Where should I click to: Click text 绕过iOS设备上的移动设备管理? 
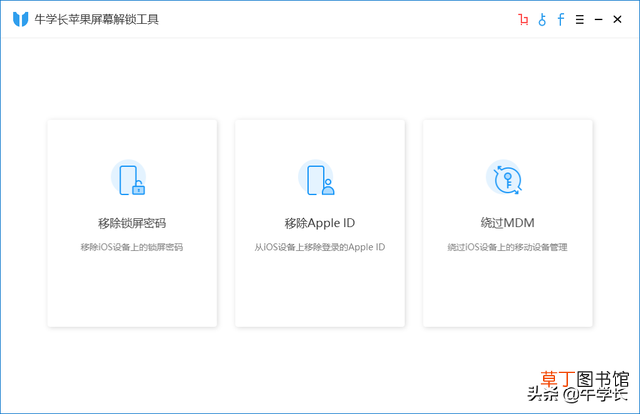coord(507,247)
